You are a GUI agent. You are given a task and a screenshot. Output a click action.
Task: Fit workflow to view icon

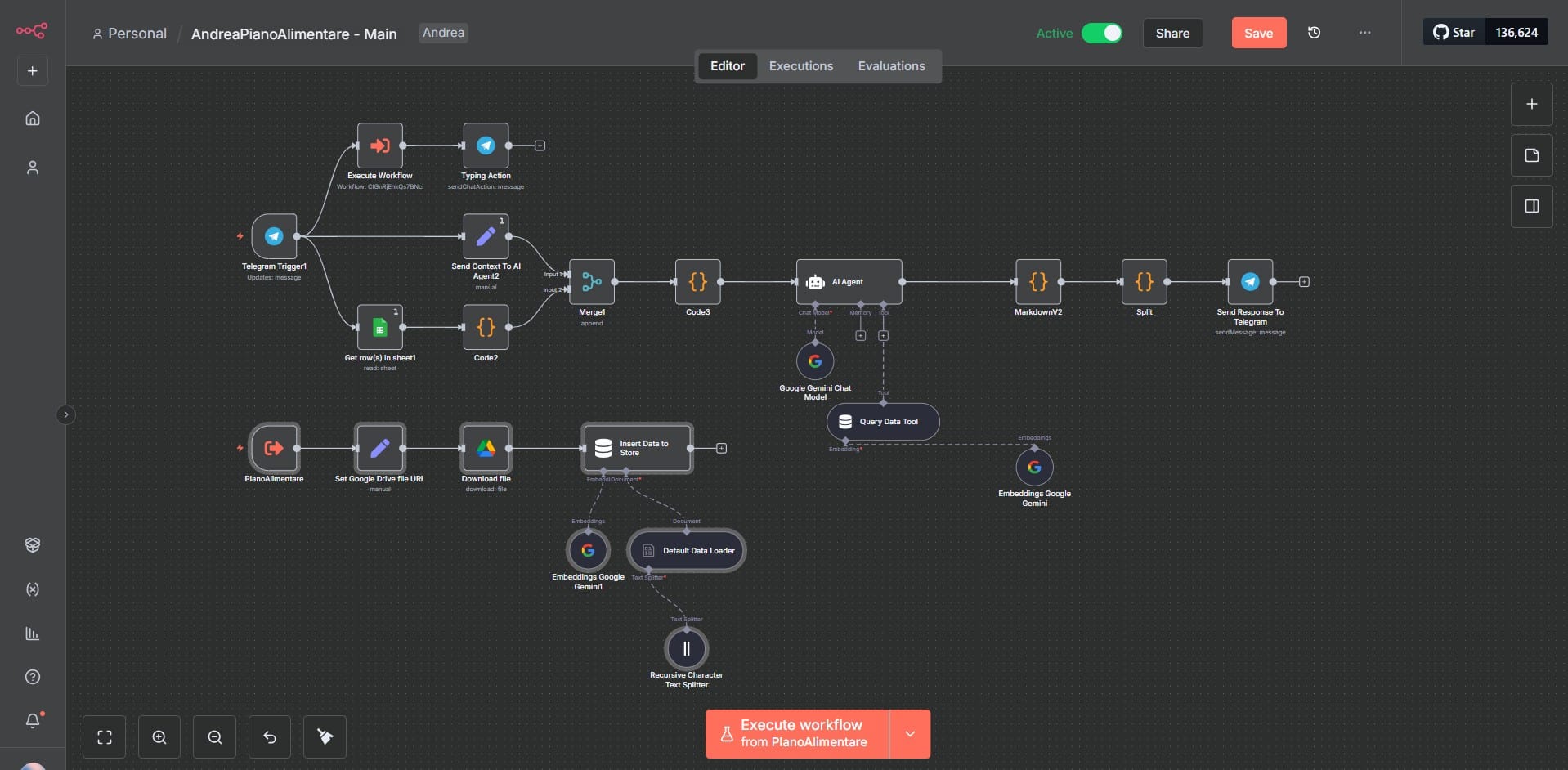tap(105, 737)
